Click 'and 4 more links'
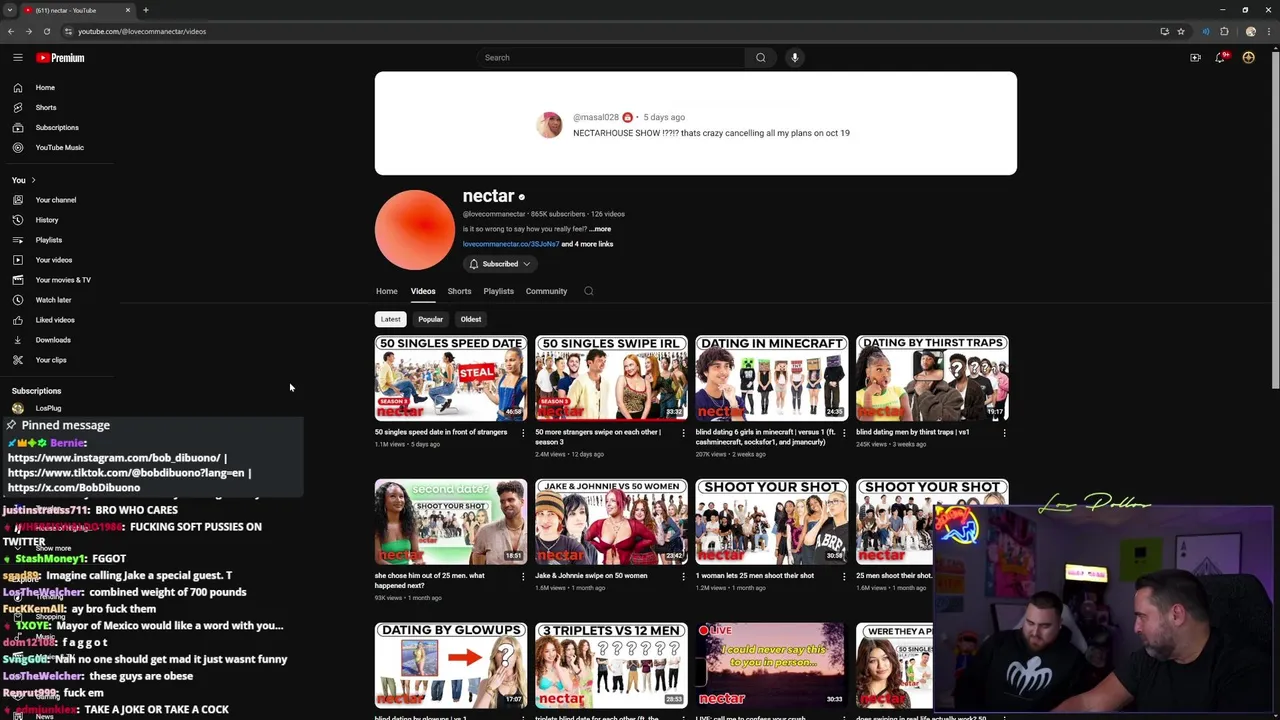 [x=587, y=244]
